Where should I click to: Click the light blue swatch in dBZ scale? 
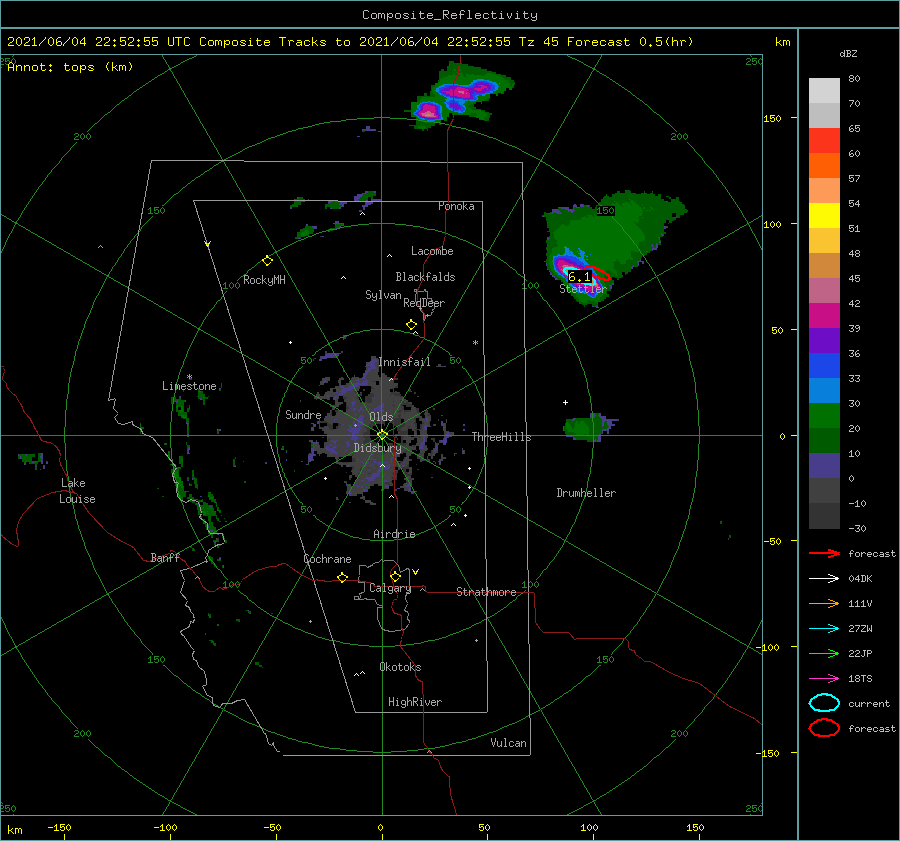click(824, 390)
